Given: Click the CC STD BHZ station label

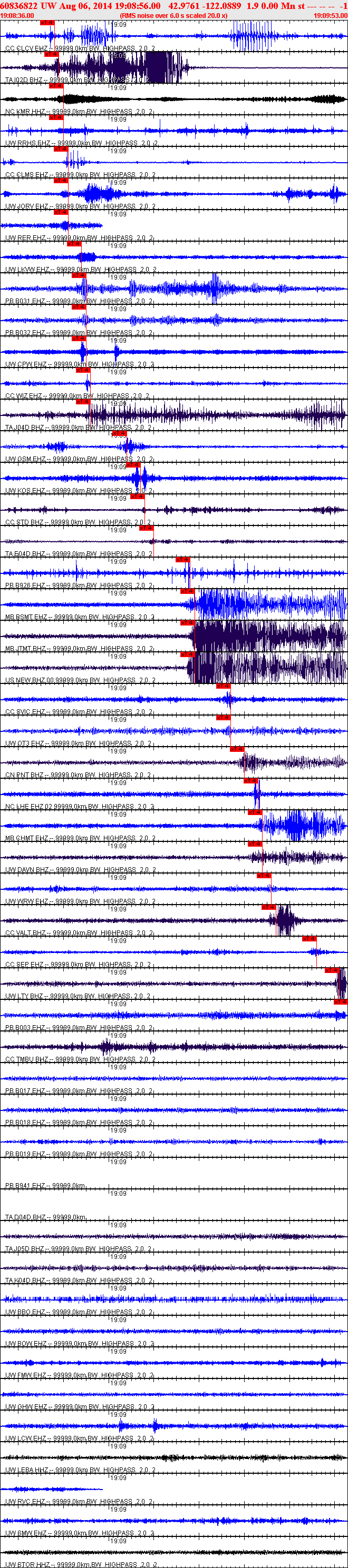Looking at the screenshot, I should pos(78,522).
